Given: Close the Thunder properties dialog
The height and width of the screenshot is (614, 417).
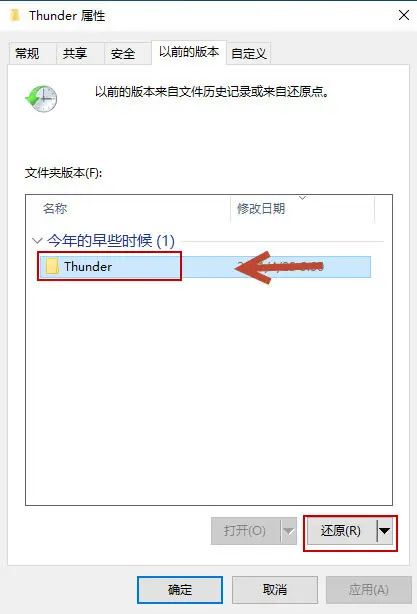Looking at the screenshot, I should click(404, 15).
